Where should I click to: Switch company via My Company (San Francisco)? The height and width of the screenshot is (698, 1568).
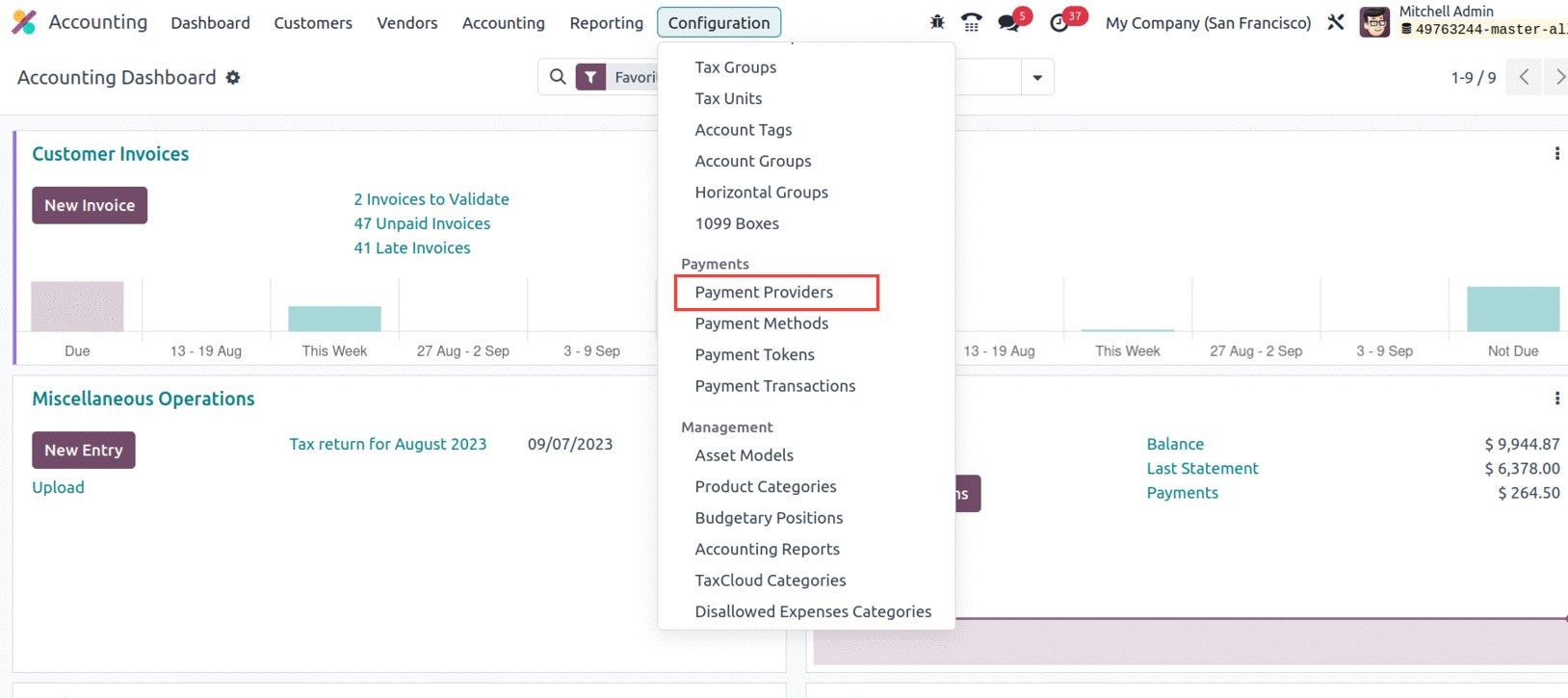click(x=1208, y=22)
